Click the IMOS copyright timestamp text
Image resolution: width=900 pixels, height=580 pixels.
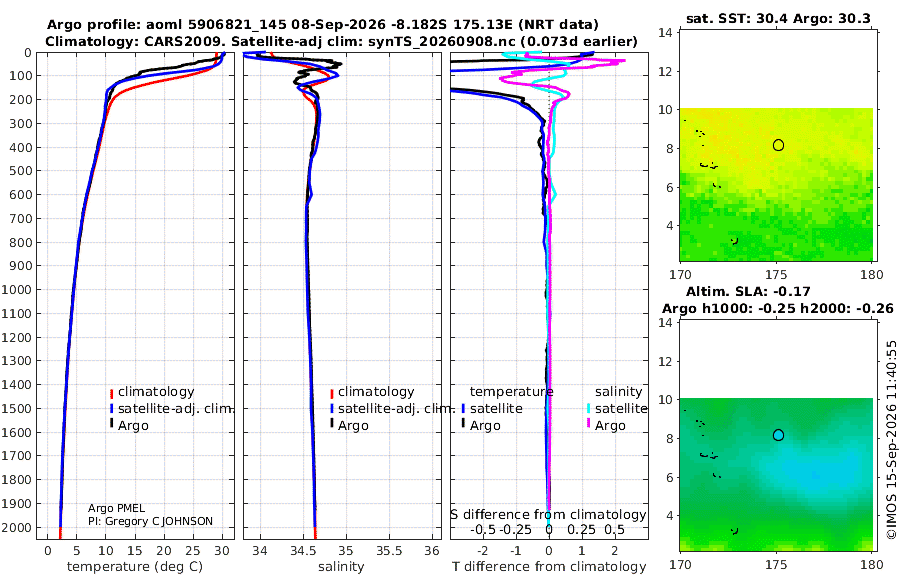[891, 439]
